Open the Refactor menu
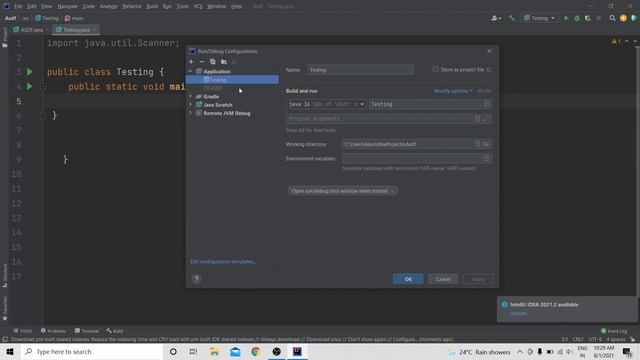Image resolution: width=640 pixels, height=360 pixels. pyautogui.click(x=132, y=6)
